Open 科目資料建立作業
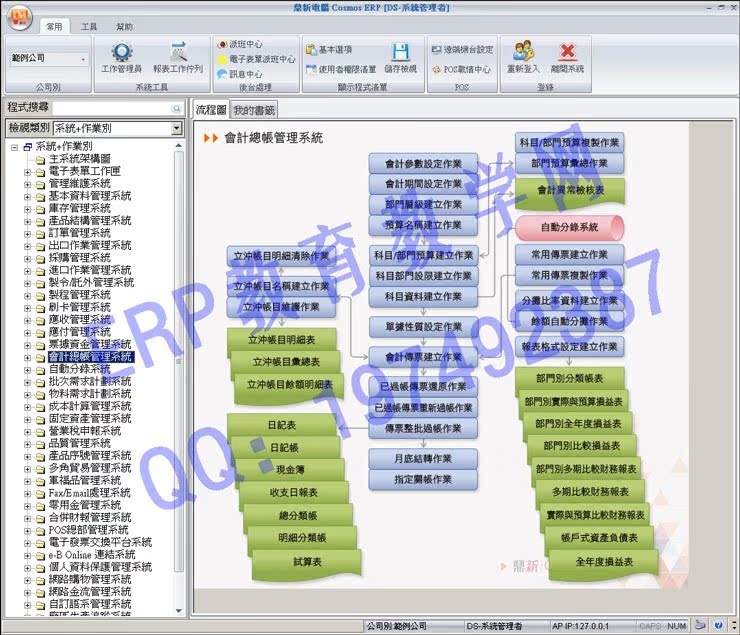Viewport: 740px width, 635px height. point(423,297)
